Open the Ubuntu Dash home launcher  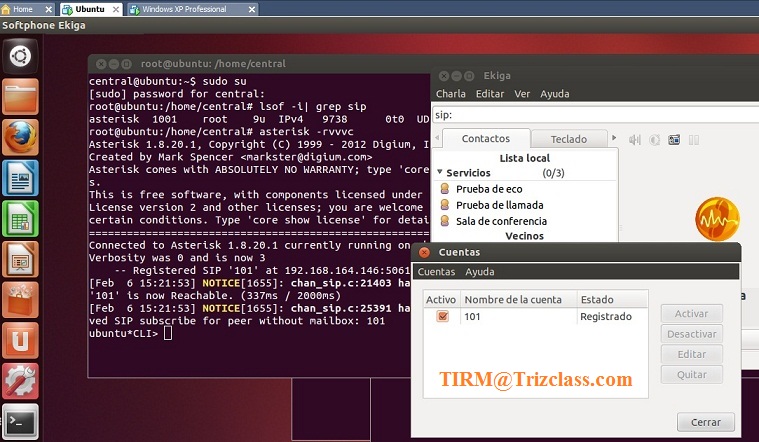coord(20,56)
